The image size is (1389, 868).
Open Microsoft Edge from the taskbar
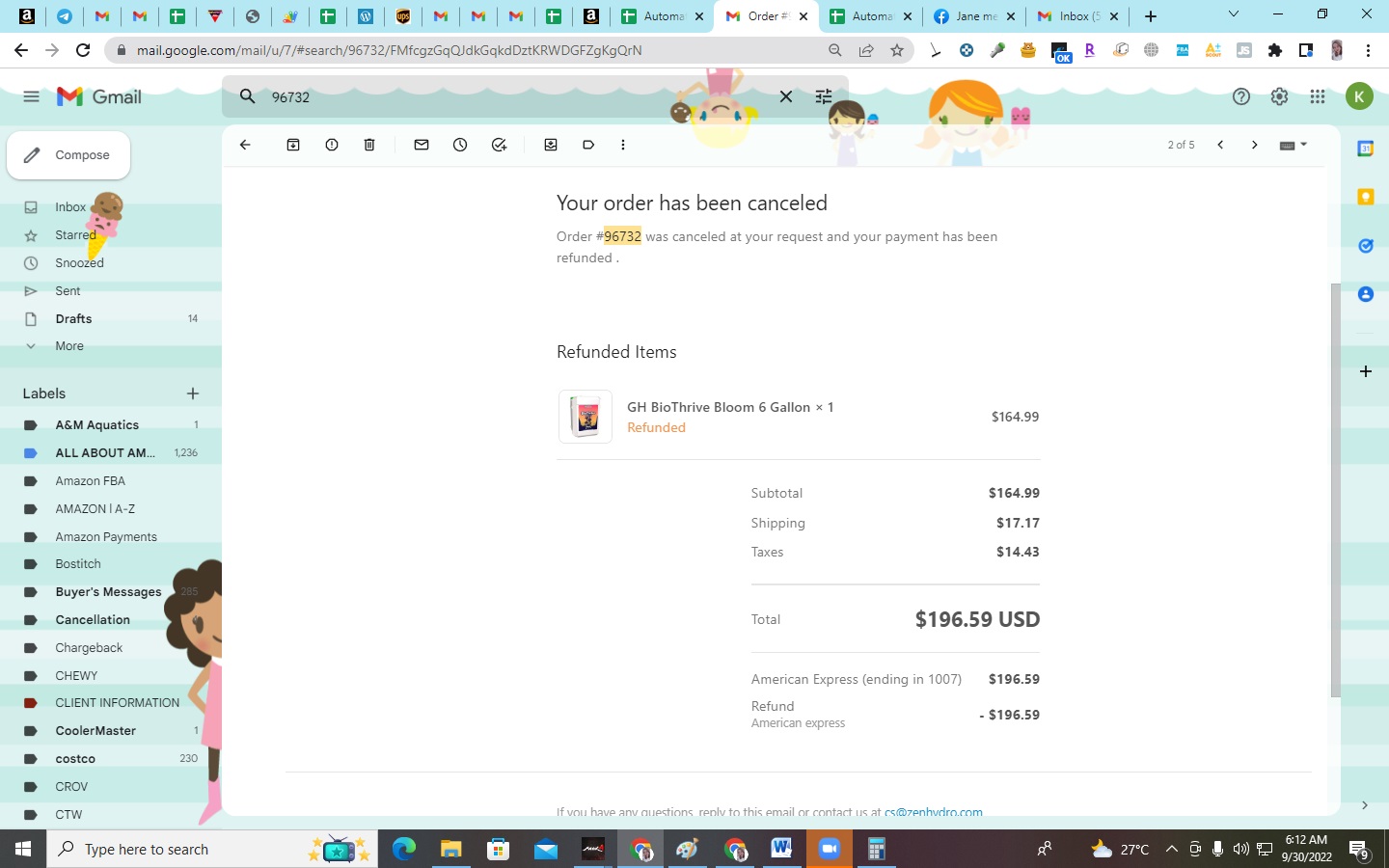click(x=404, y=849)
